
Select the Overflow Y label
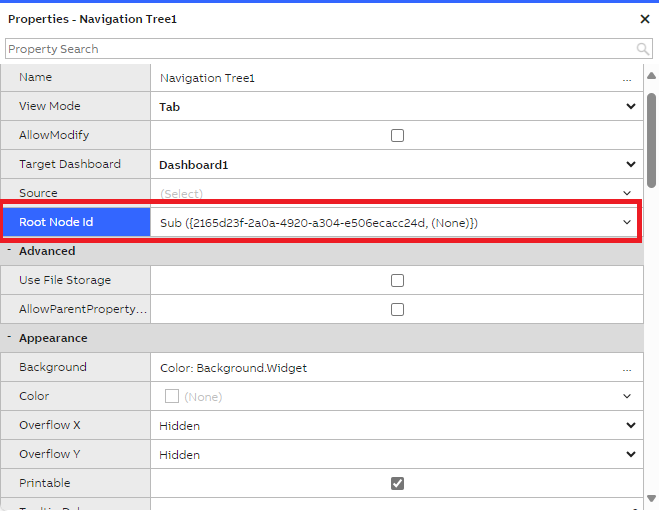tap(50, 454)
